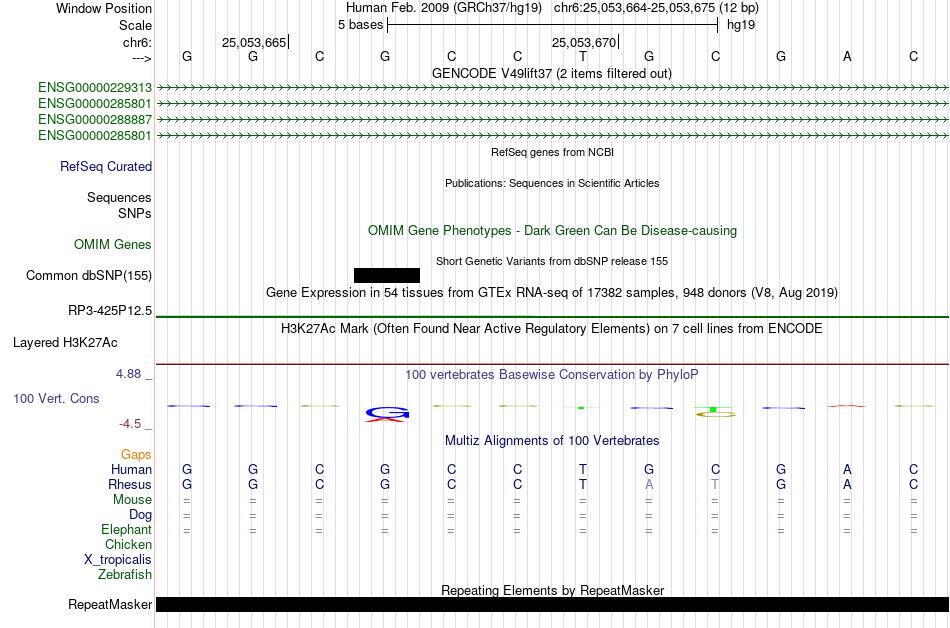Click the ENSG00000288887 gene label

click(x=95, y=120)
